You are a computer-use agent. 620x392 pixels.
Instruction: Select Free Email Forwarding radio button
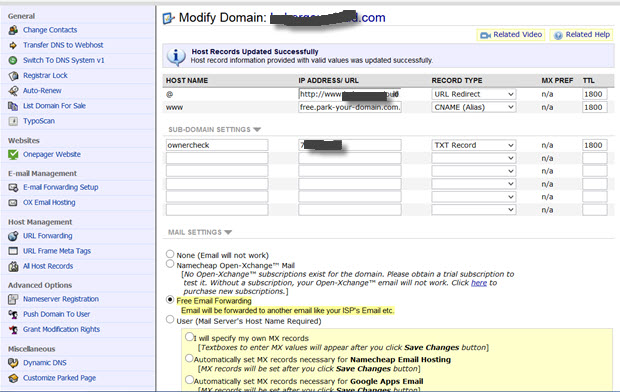click(170, 299)
